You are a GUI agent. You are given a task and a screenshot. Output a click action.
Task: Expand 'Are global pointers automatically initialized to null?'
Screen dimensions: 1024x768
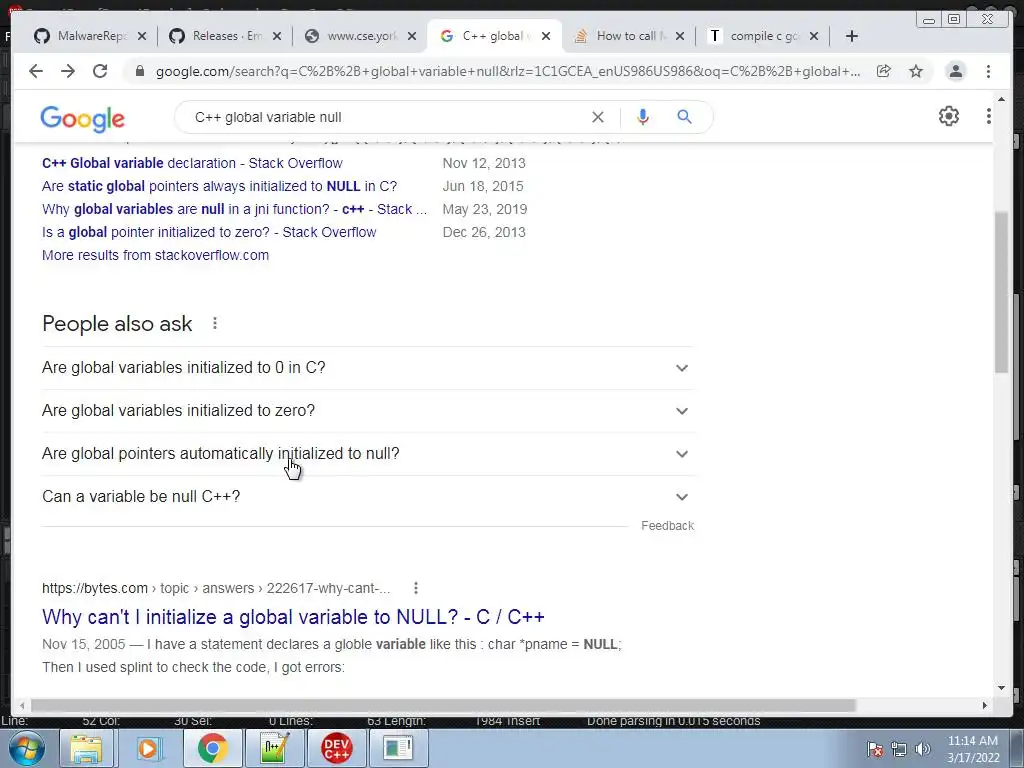367,454
